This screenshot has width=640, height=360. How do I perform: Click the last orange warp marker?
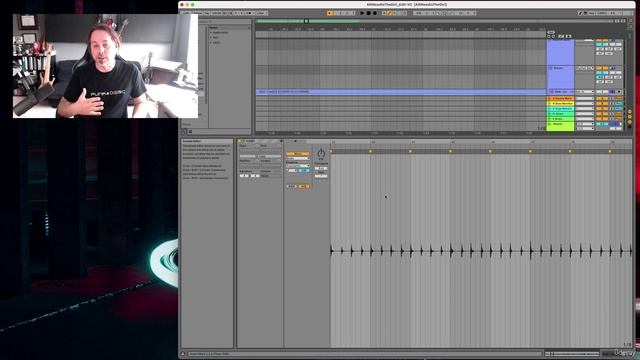(x=610, y=151)
